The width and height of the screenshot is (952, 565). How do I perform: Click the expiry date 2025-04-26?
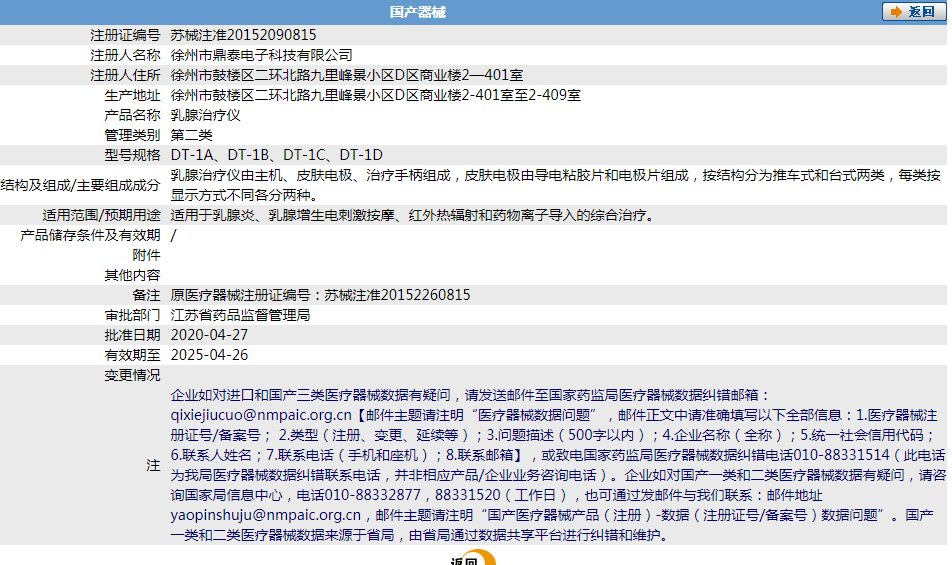[x=209, y=355]
